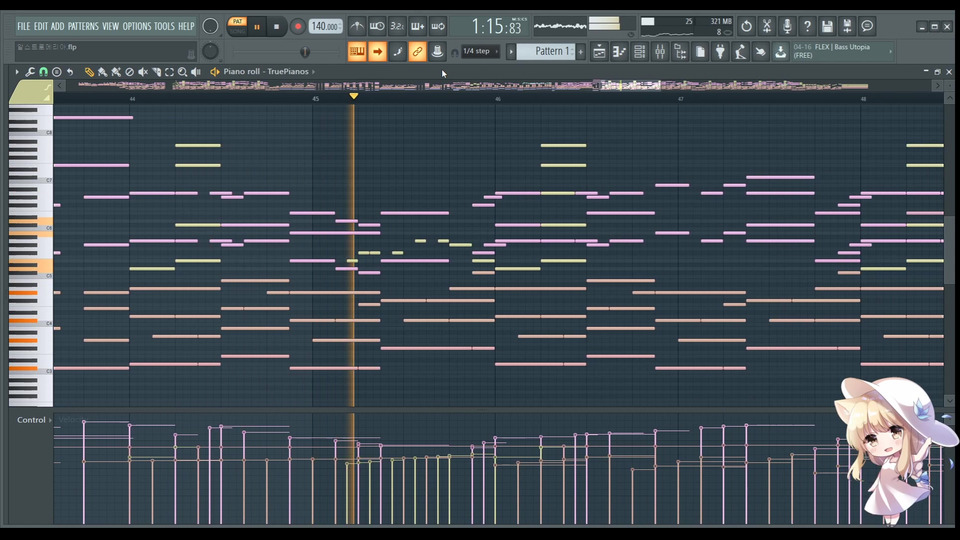Open the Playlist view icon
Viewport: 960px width, 540px height.
click(x=599, y=52)
